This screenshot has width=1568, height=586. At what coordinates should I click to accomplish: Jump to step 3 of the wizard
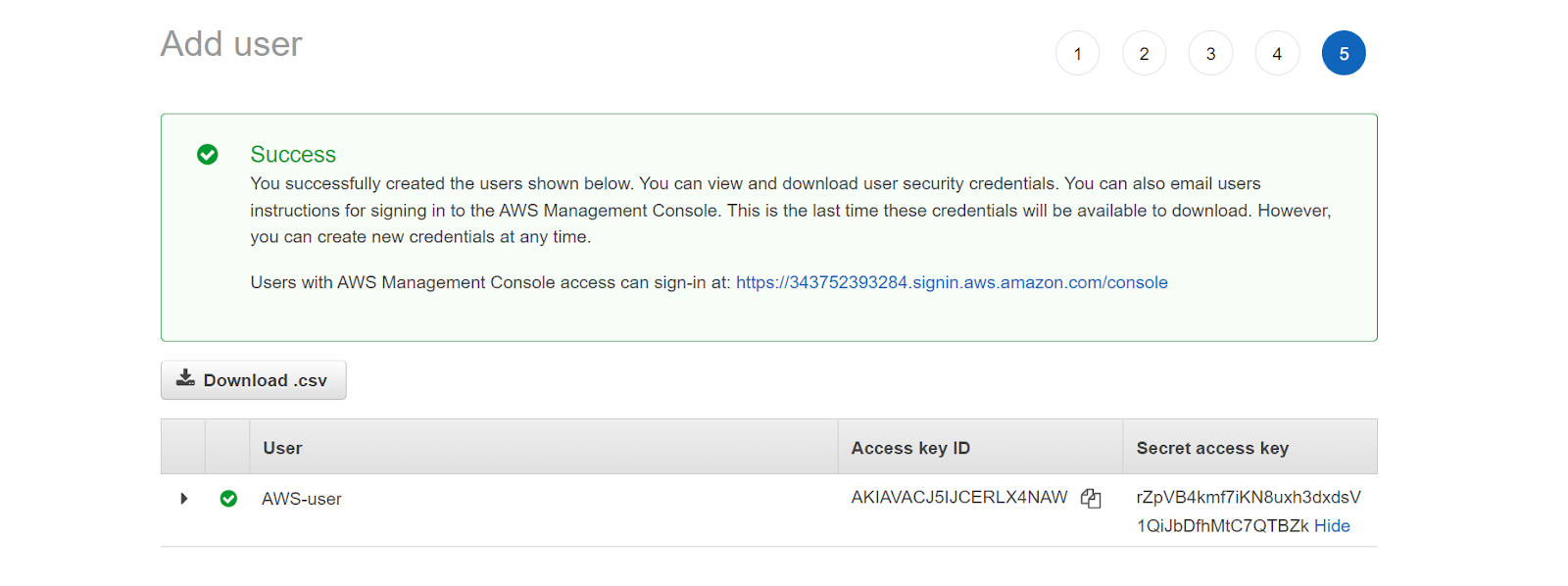[x=1210, y=54]
